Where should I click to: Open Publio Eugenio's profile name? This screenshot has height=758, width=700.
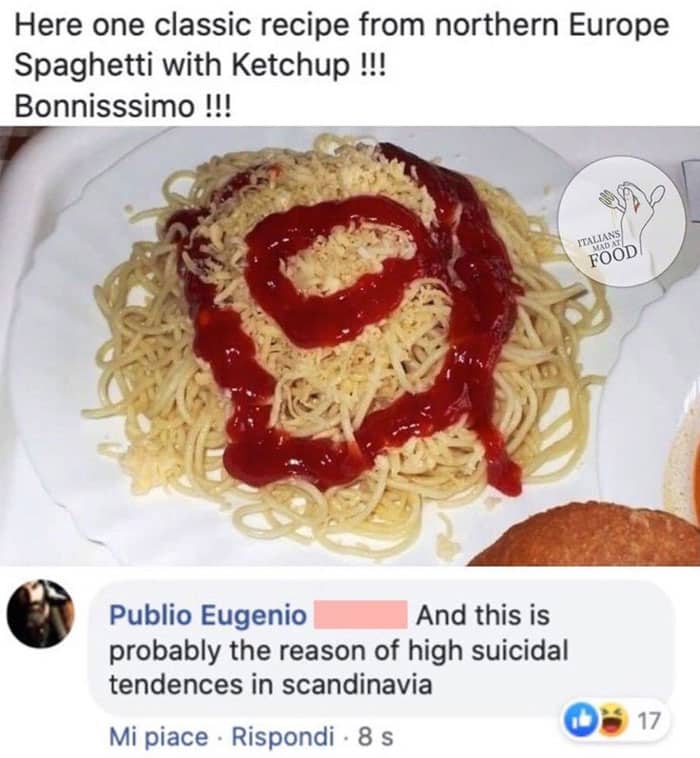click(x=208, y=615)
